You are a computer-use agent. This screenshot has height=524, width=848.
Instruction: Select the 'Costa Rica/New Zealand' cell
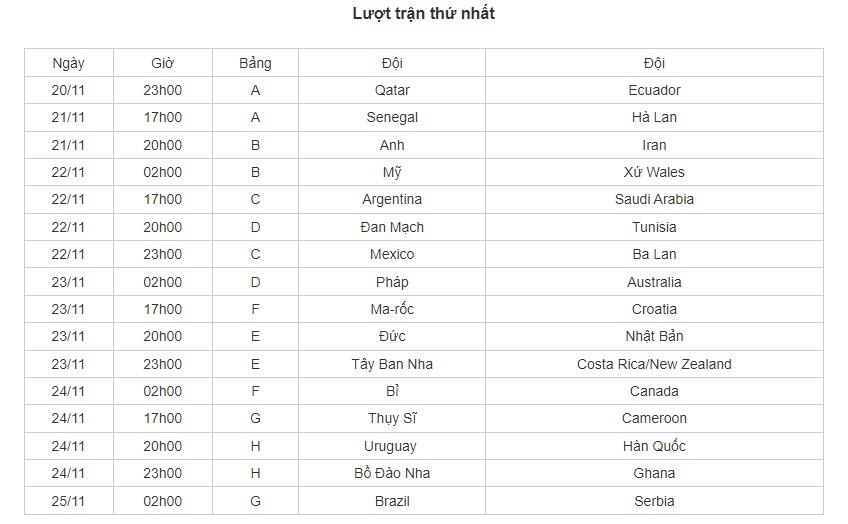pos(654,364)
